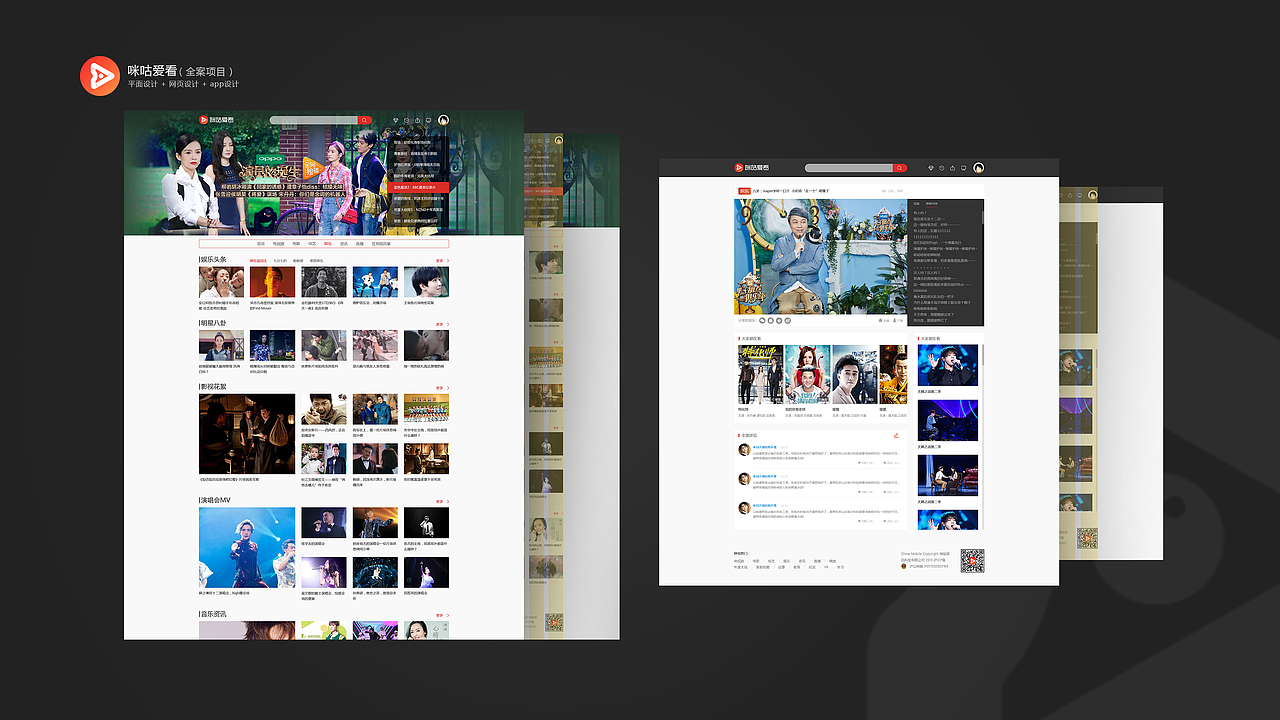Open the history clock icon in the homepage header
1280x720 pixels.
[407, 120]
